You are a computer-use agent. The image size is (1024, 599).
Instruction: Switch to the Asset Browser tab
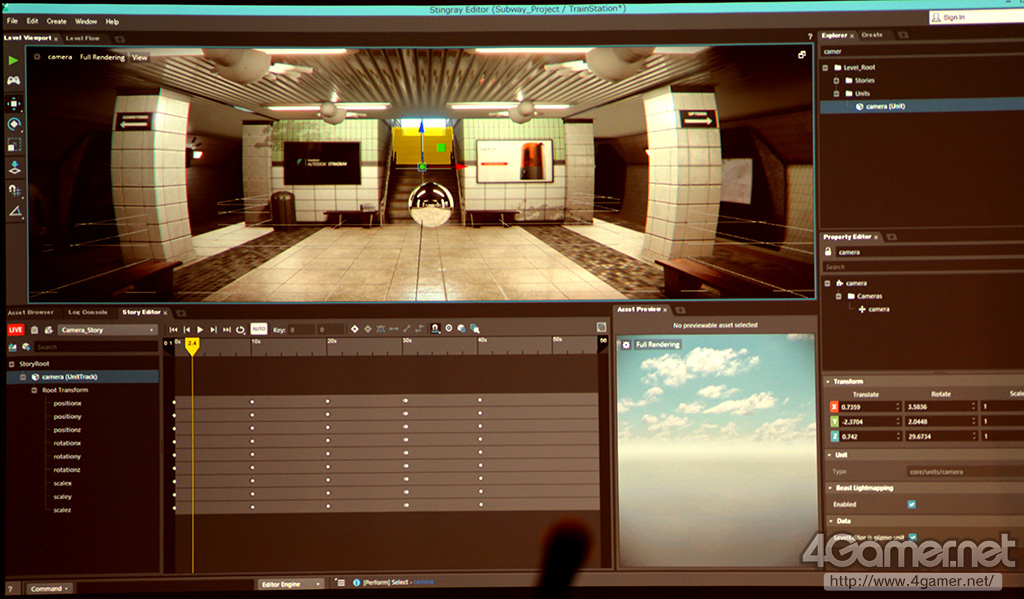31,312
